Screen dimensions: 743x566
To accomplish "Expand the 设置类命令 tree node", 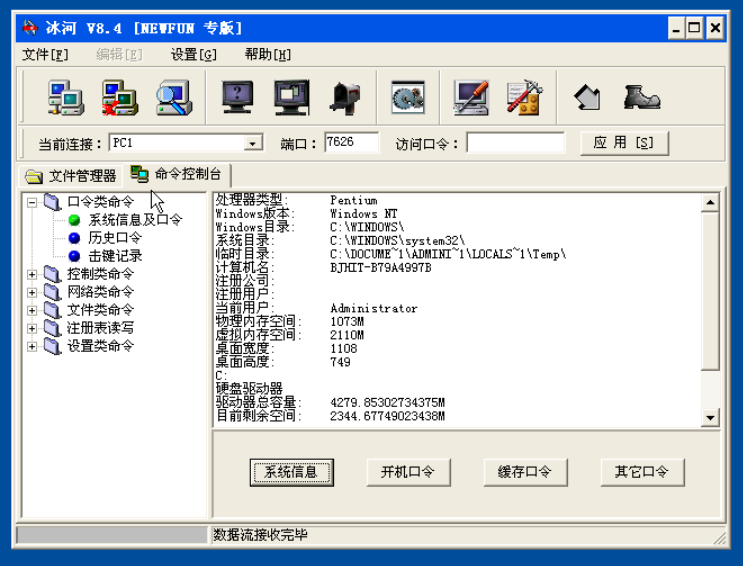I will [32, 347].
